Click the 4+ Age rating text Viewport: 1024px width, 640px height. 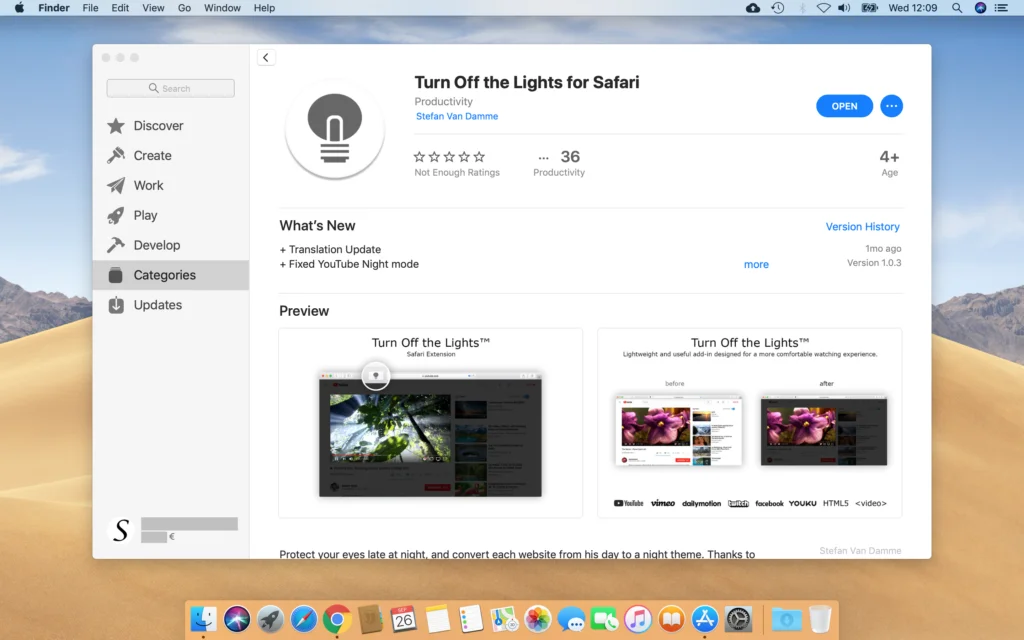889,163
